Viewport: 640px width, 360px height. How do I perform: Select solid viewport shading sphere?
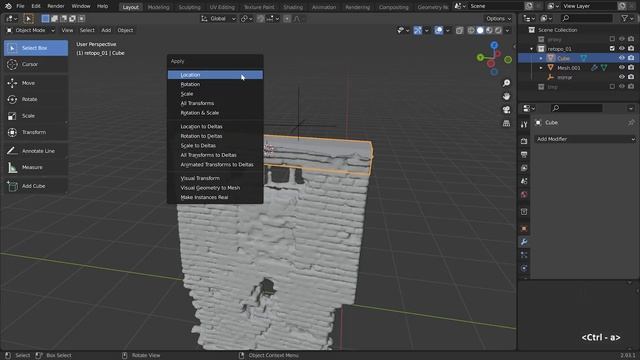pos(480,31)
